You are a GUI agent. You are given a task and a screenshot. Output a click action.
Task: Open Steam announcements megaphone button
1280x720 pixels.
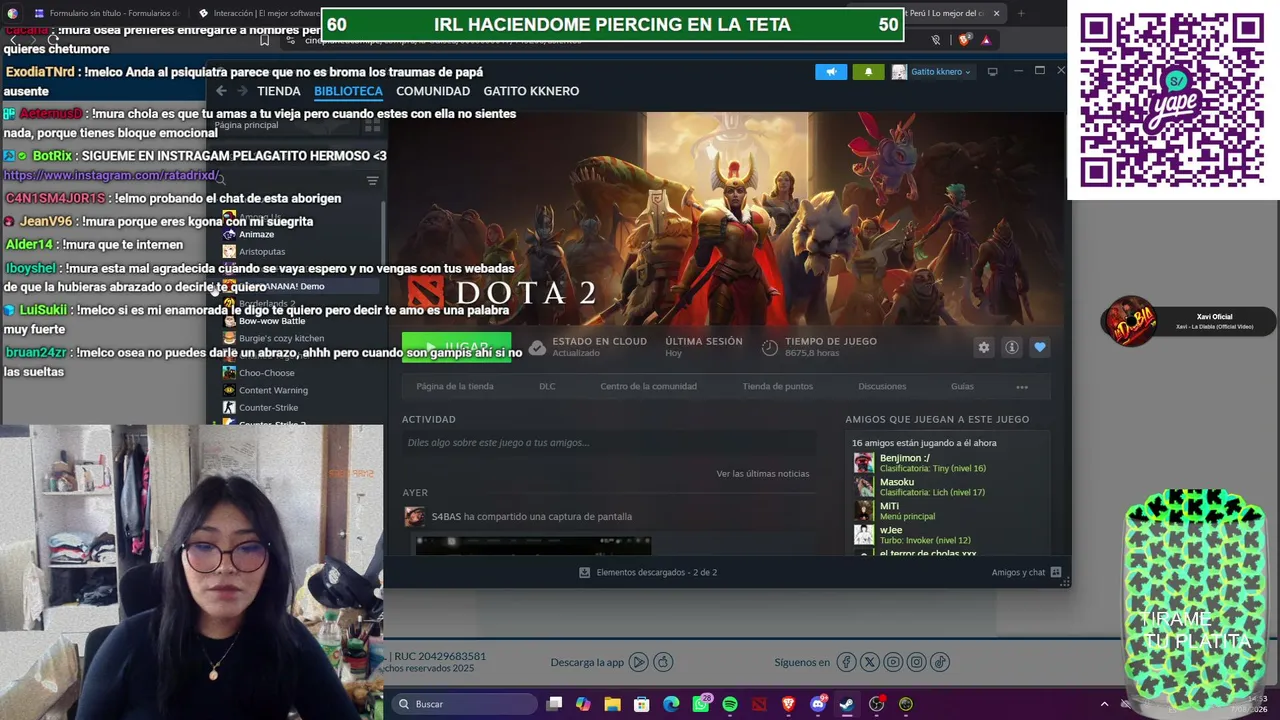pyautogui.click(x=830, y=72)
